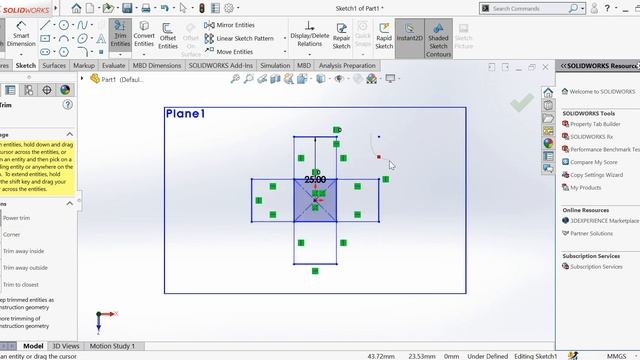
Task: Open the Motion Study 1 tab
Action: click(x=112, y=346)
